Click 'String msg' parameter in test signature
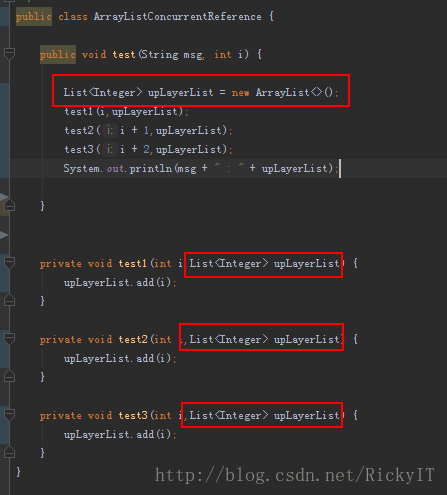 (172, 54)
